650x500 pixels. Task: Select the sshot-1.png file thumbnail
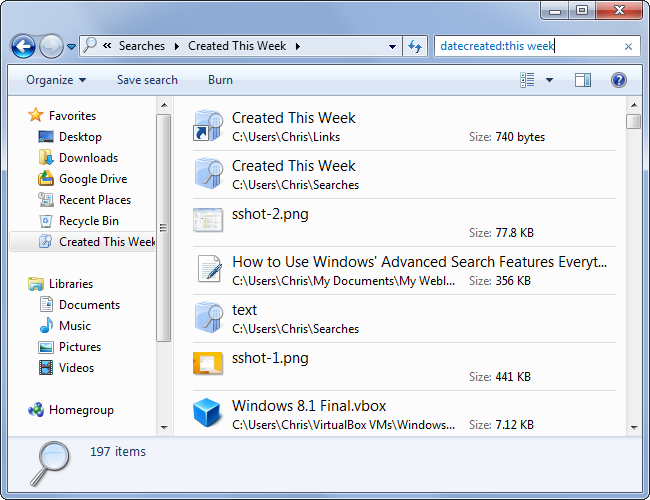(x=207, y=364)
